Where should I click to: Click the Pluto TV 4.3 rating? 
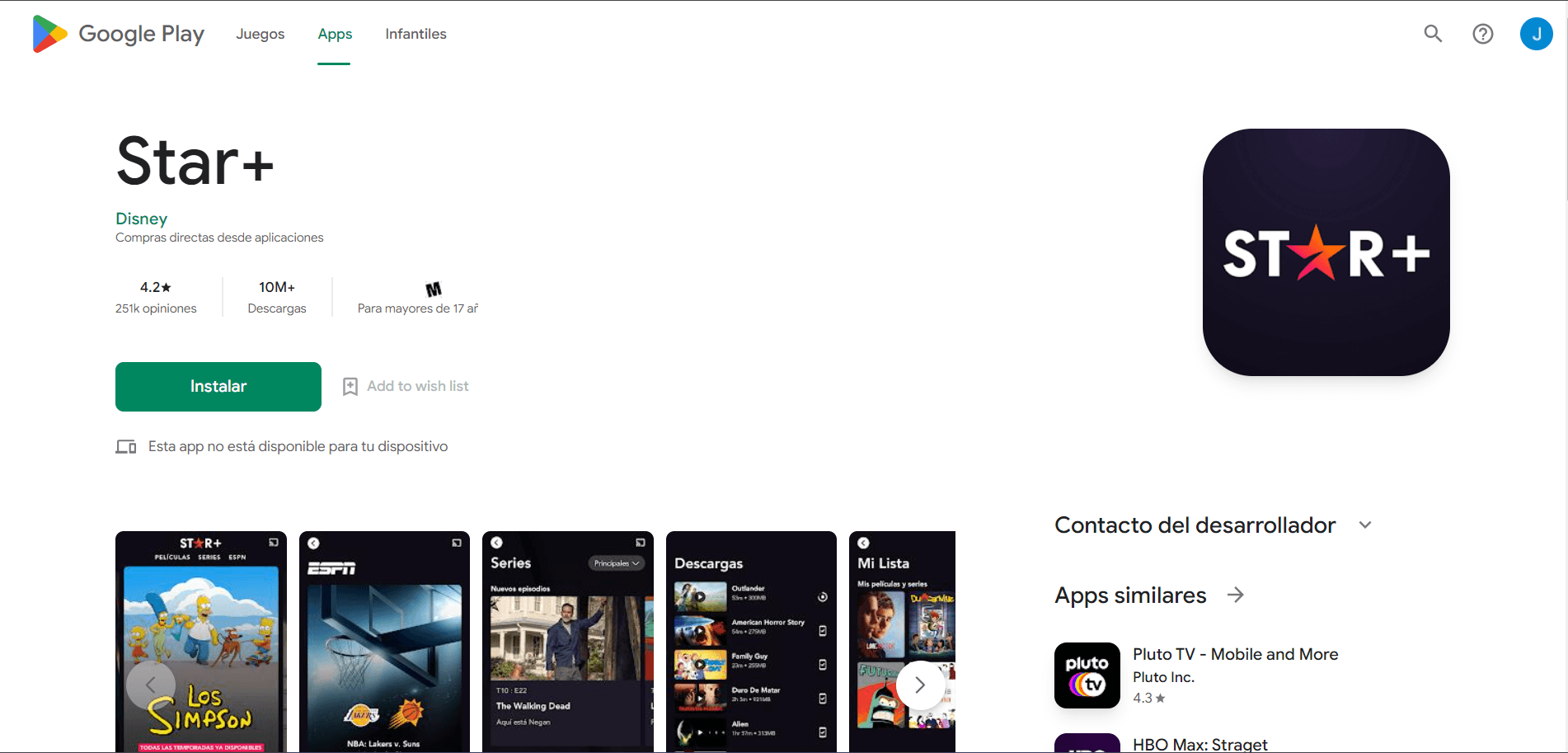click(1148, 698)
